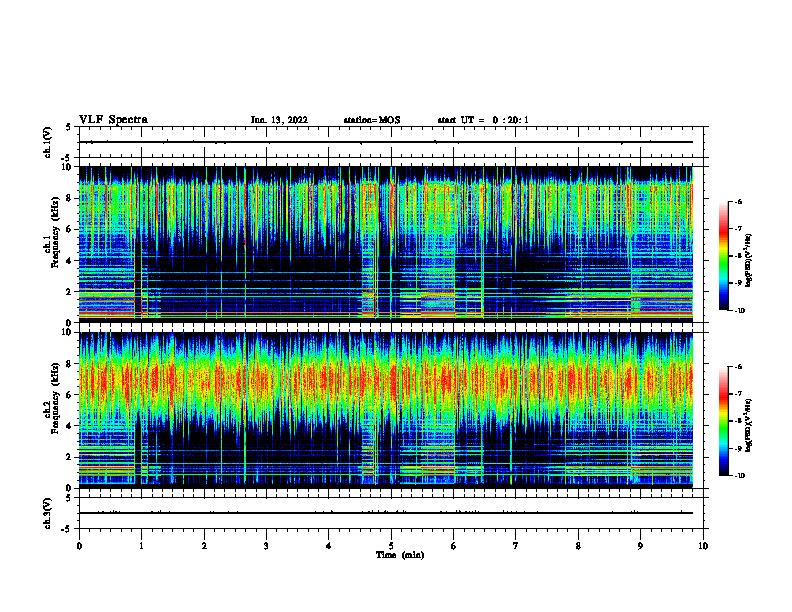This screenshot has height=612, width=792.
Task: Select the ch.1 colorbar "log(PSD)" label
Action: 749,261
